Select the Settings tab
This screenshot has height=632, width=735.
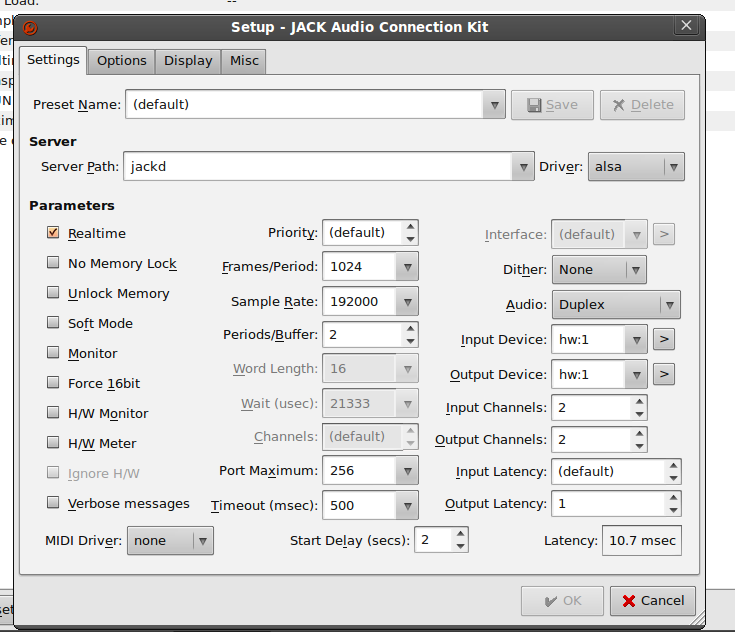53,60
